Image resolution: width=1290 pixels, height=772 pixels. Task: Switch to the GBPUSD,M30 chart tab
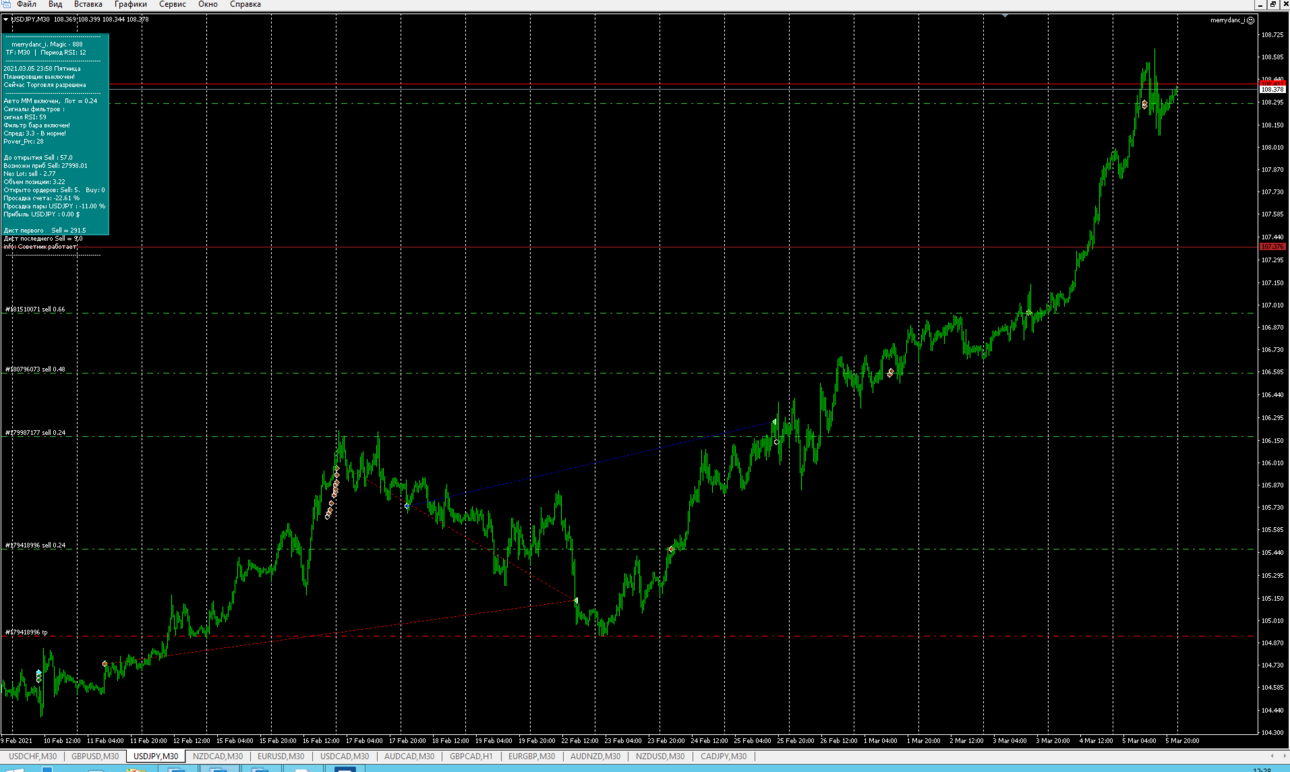[95, 757]
